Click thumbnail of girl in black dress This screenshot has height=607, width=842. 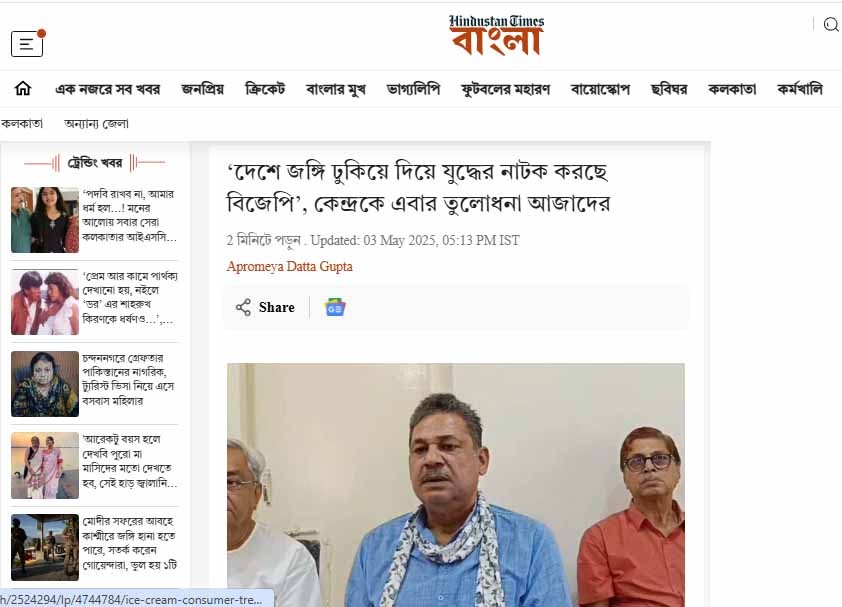click(45, 220)
